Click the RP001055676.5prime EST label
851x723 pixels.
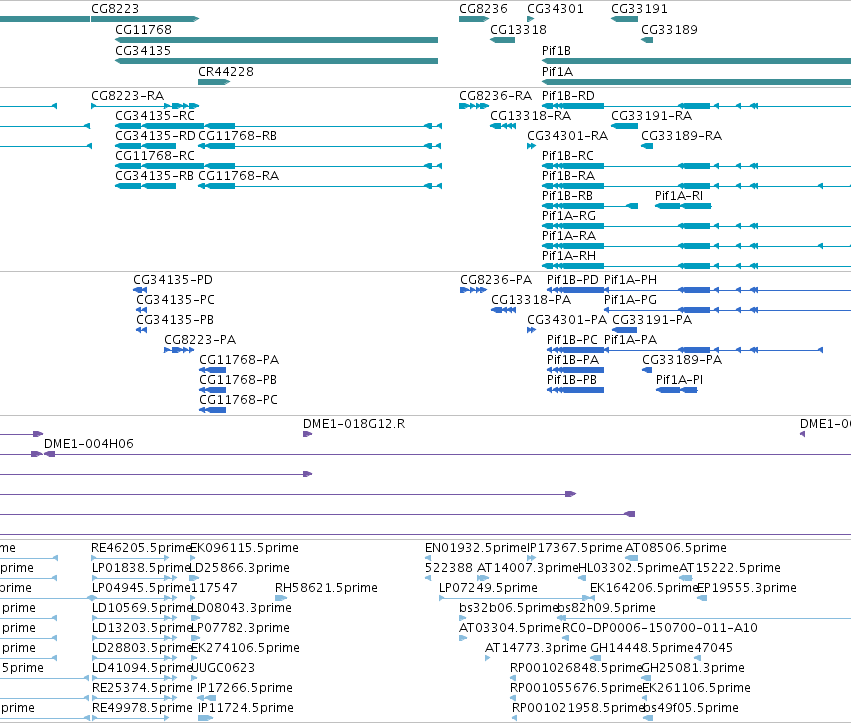click(x=576, y=688)
